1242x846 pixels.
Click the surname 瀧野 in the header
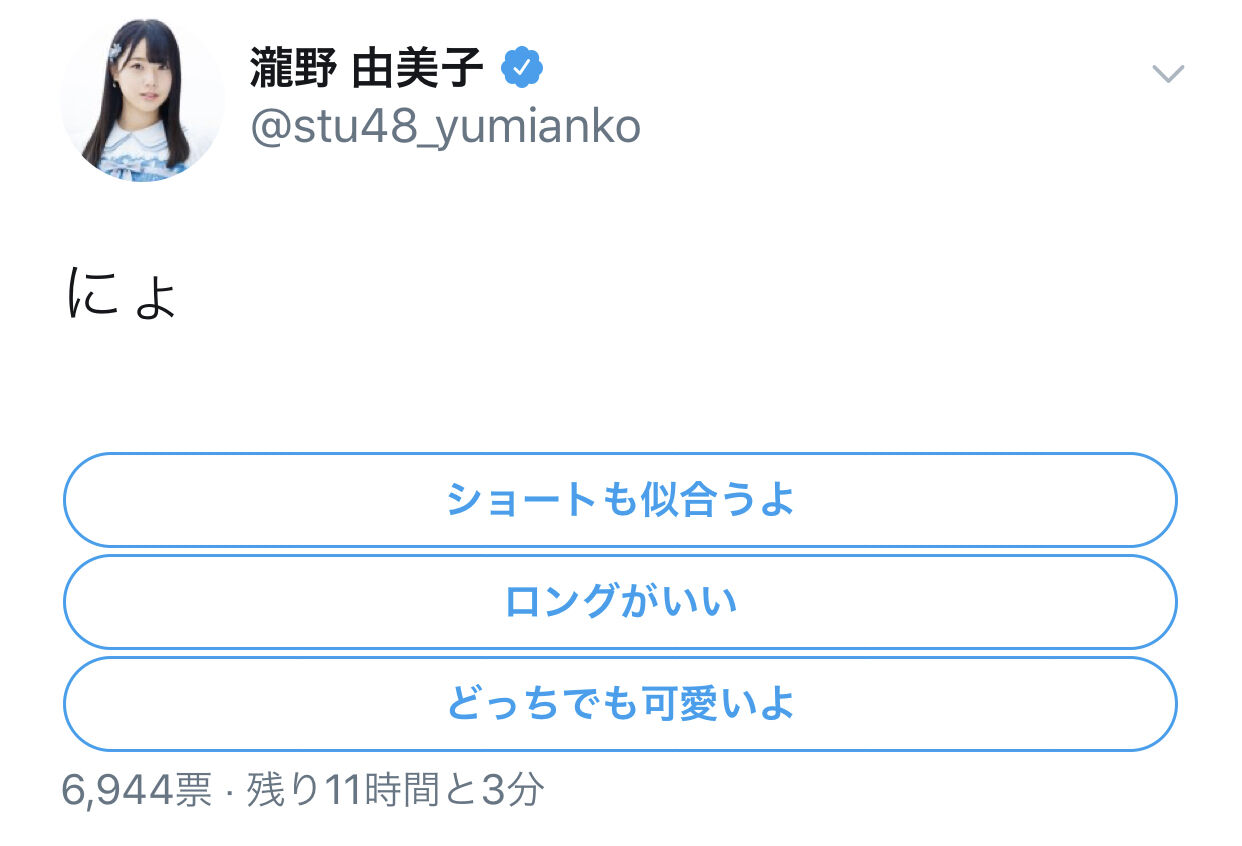tap(291, 70)
